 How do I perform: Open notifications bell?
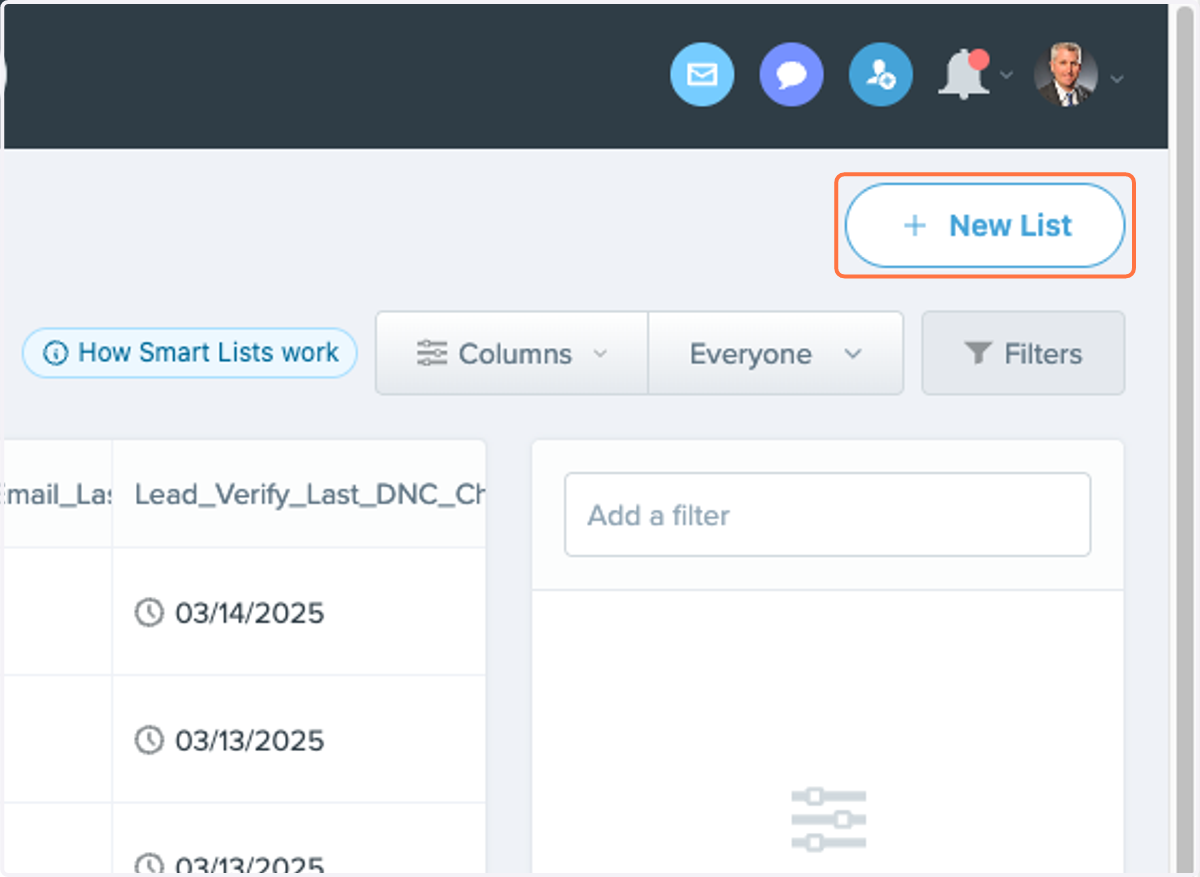(963, 74)
